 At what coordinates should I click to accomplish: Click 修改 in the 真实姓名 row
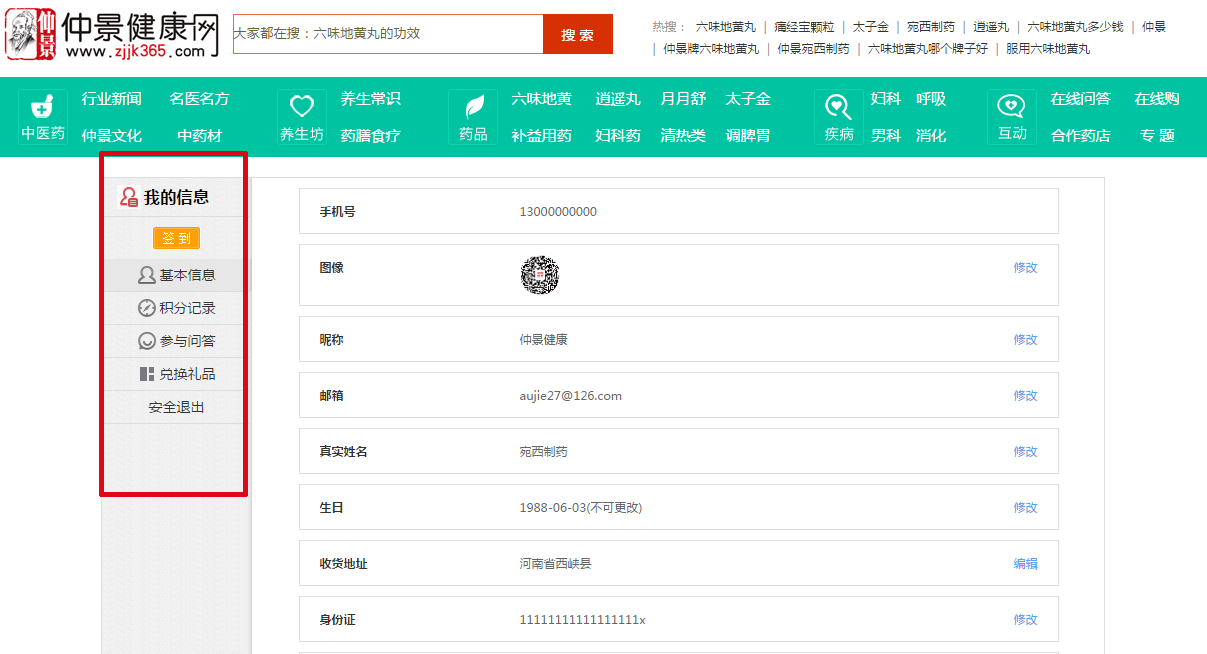[x=1026, y=452]
